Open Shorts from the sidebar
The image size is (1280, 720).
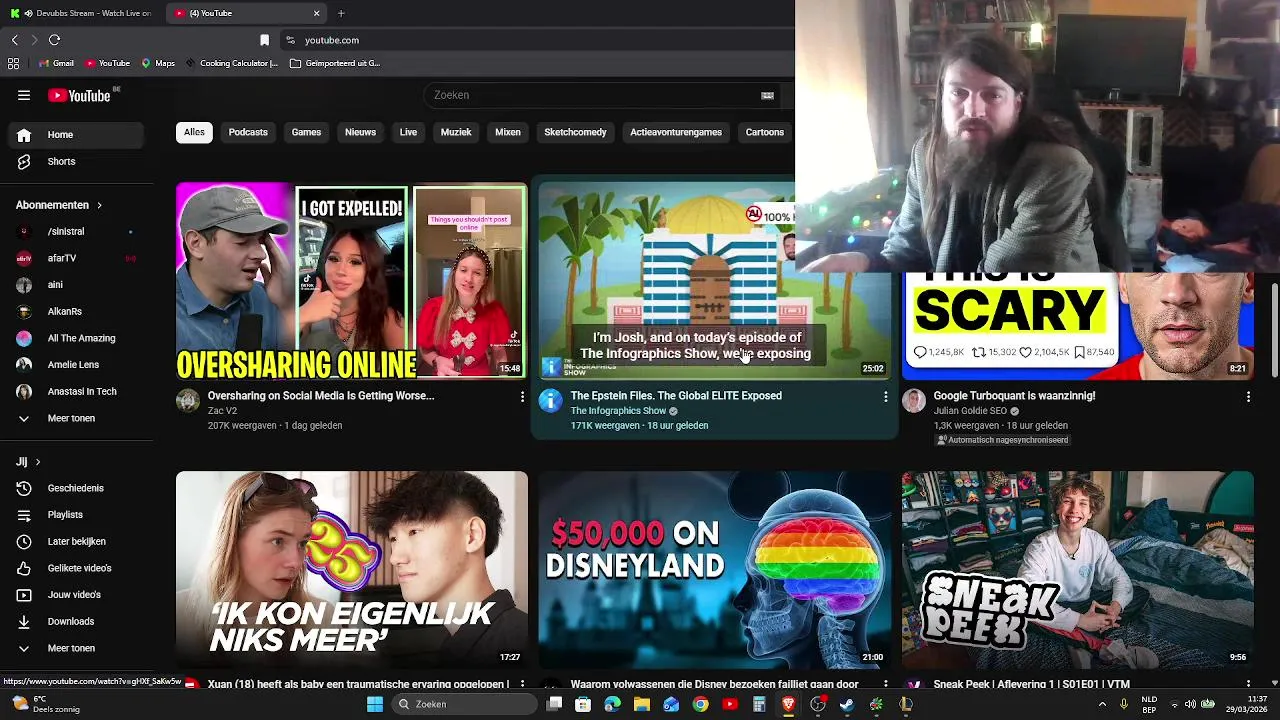coord(75,161)
